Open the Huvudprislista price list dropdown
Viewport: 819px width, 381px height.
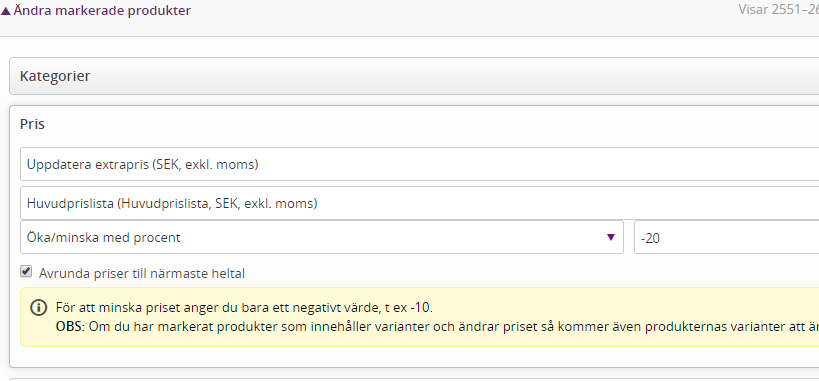point(419,203)
